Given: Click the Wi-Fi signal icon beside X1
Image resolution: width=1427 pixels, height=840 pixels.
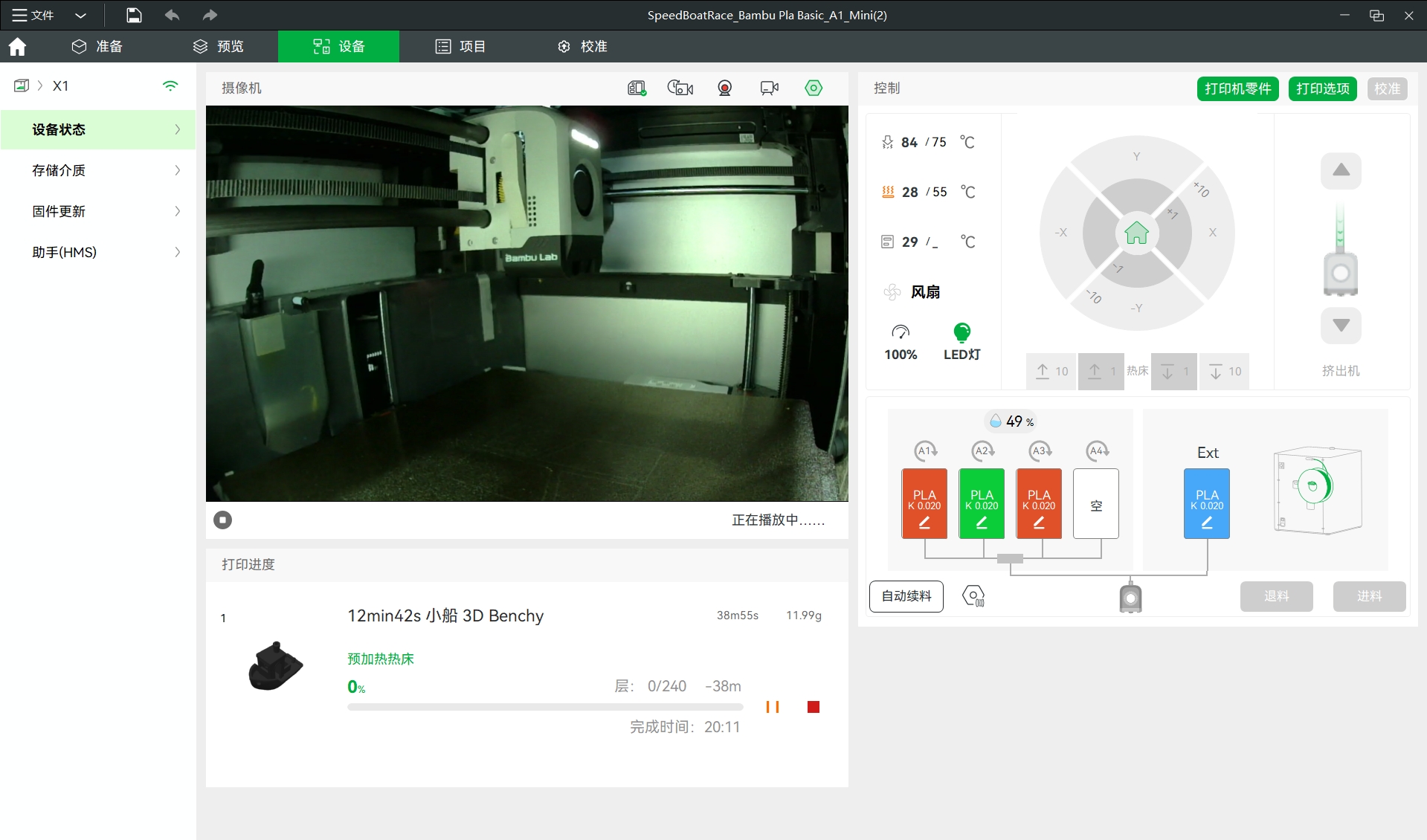Looking at the screenshot, I should [x=170, y=85].
